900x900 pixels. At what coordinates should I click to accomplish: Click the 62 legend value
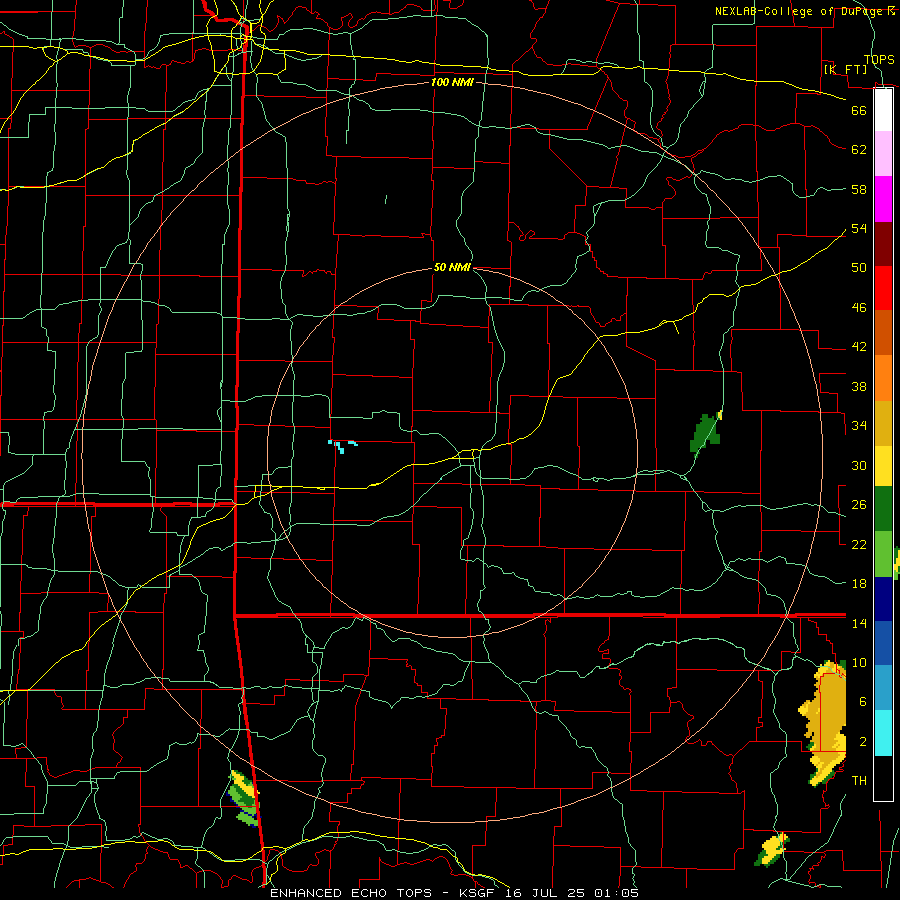(x=859, y=149)
